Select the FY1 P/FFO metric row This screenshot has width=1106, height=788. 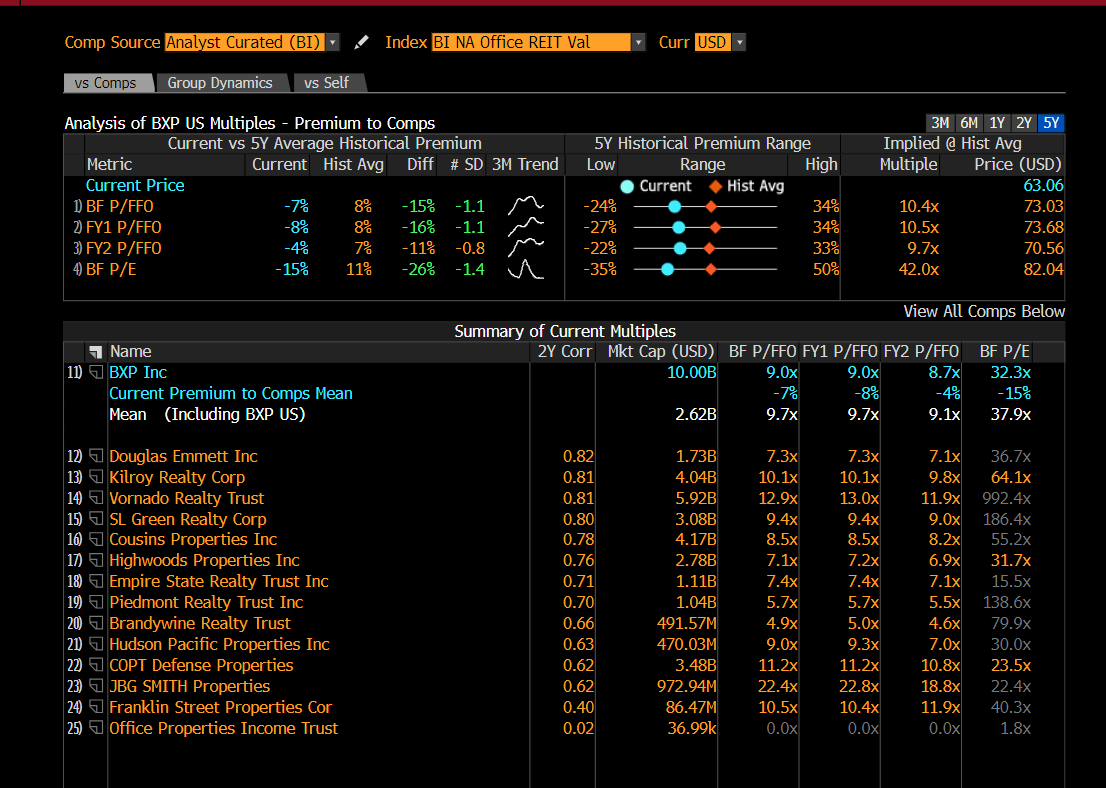pyautogui.click(x=564, y=227)
